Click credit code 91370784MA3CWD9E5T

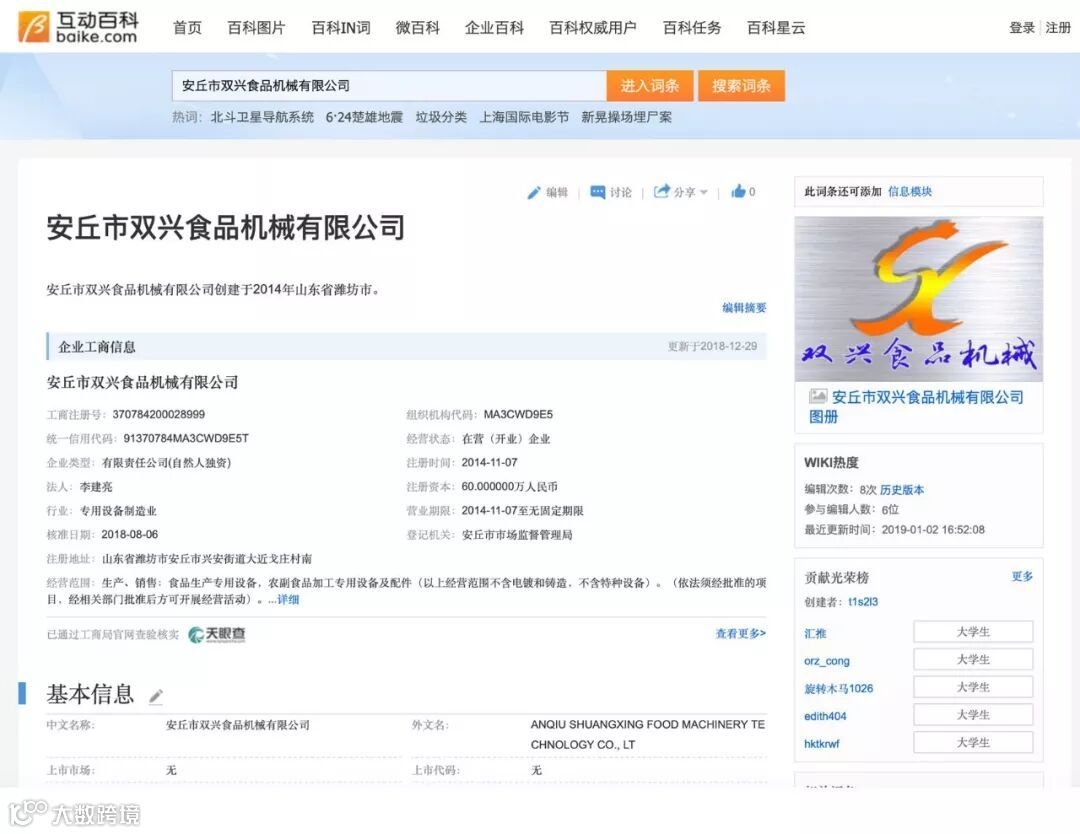coord(186,439)
